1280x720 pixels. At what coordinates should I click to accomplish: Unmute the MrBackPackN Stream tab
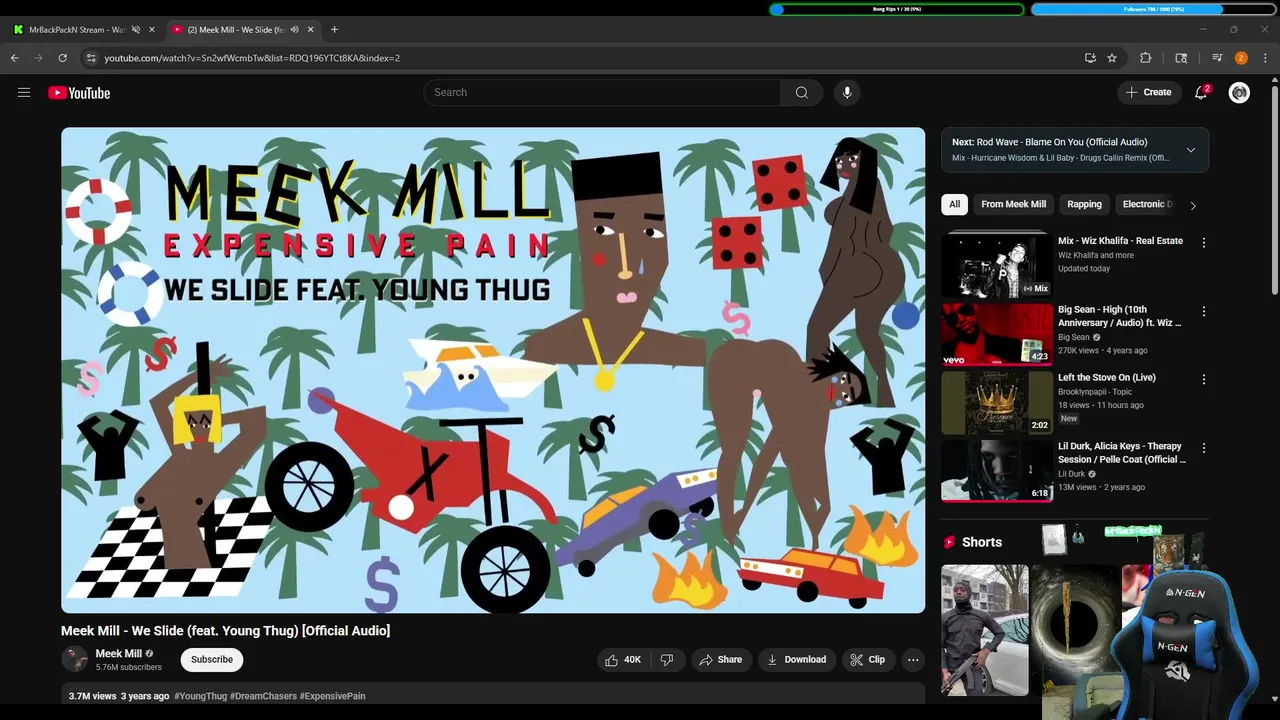(x=136, y=29)
